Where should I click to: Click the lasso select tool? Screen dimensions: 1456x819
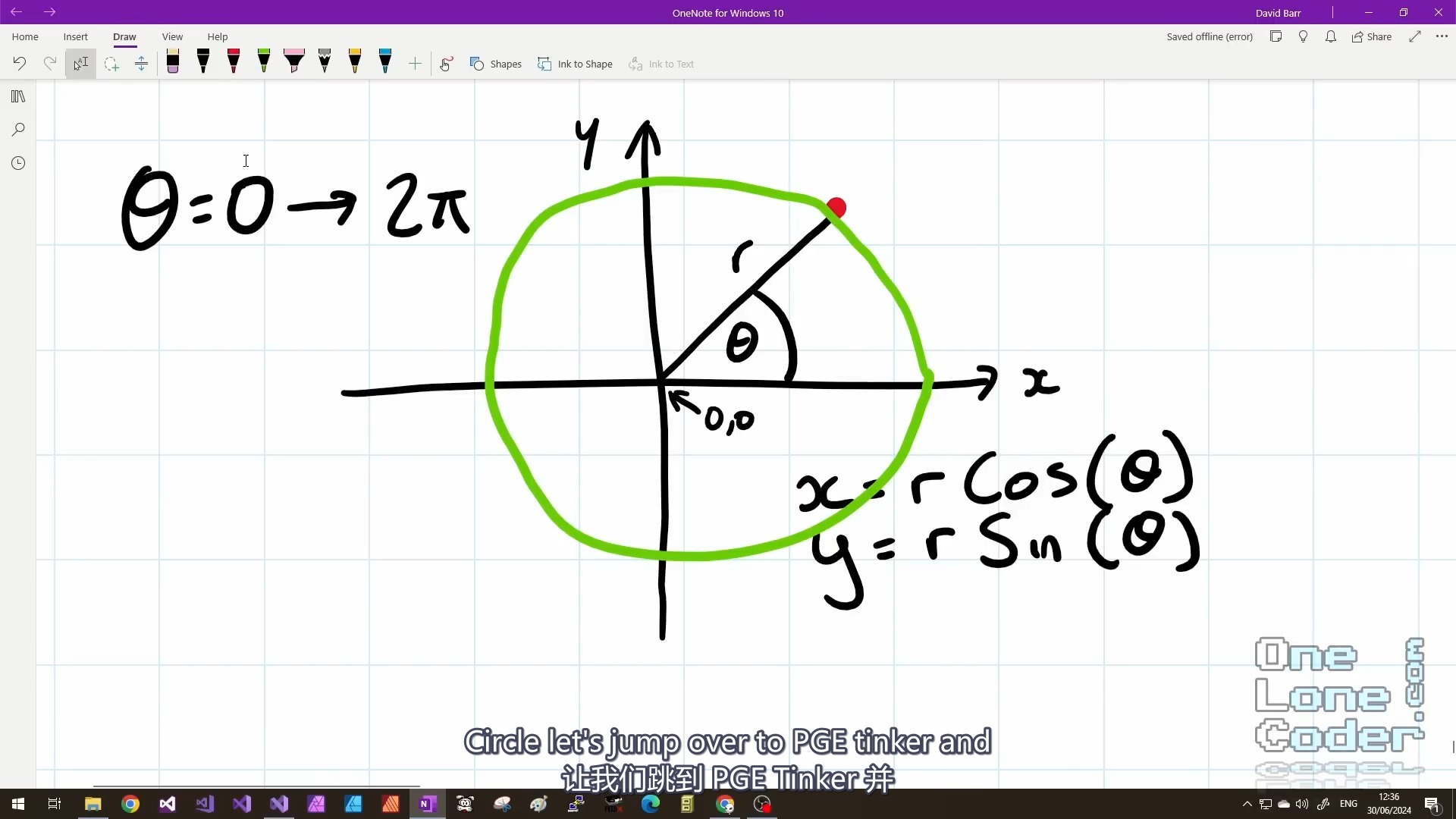pos(111,63)
